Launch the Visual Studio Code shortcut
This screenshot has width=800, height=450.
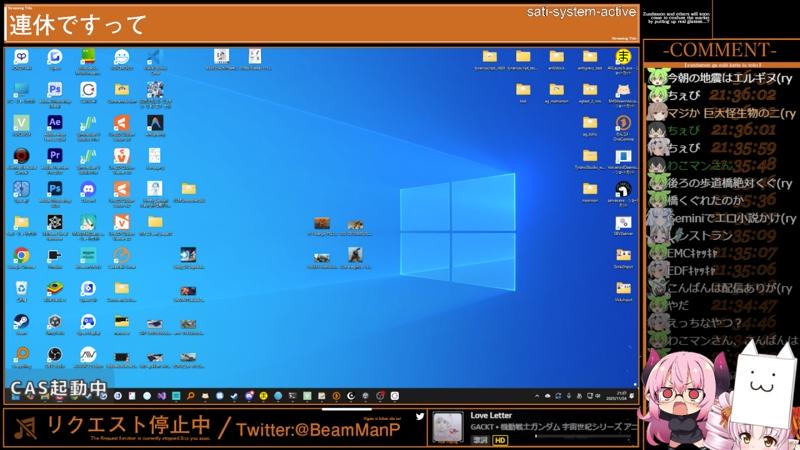pos(154,58)
